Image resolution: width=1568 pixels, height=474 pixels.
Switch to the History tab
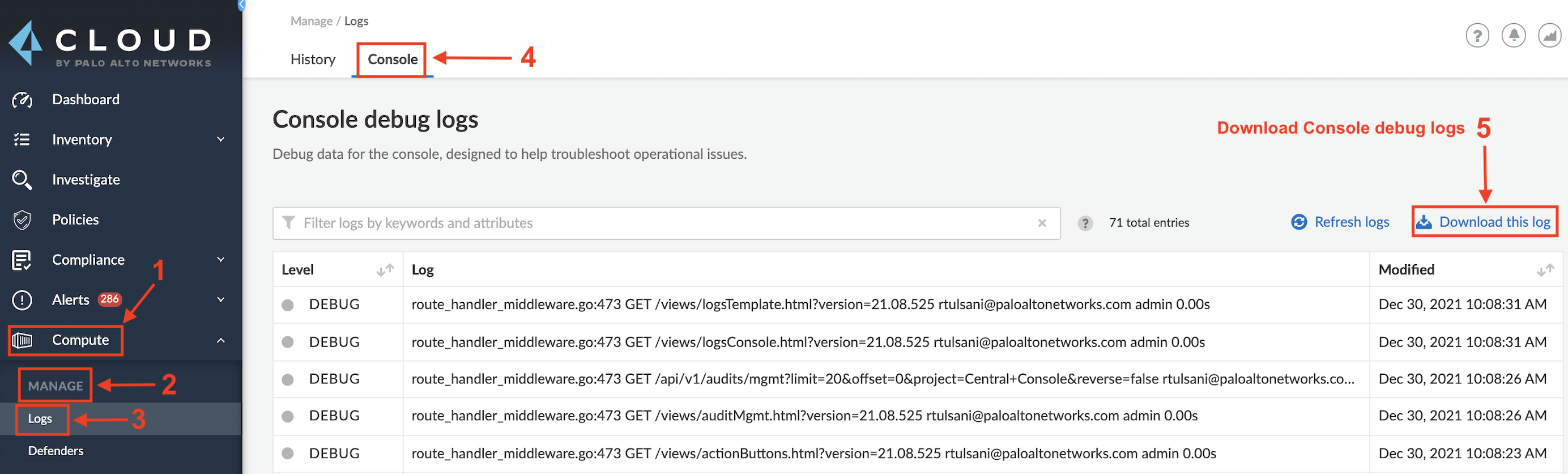coord(313,60)
